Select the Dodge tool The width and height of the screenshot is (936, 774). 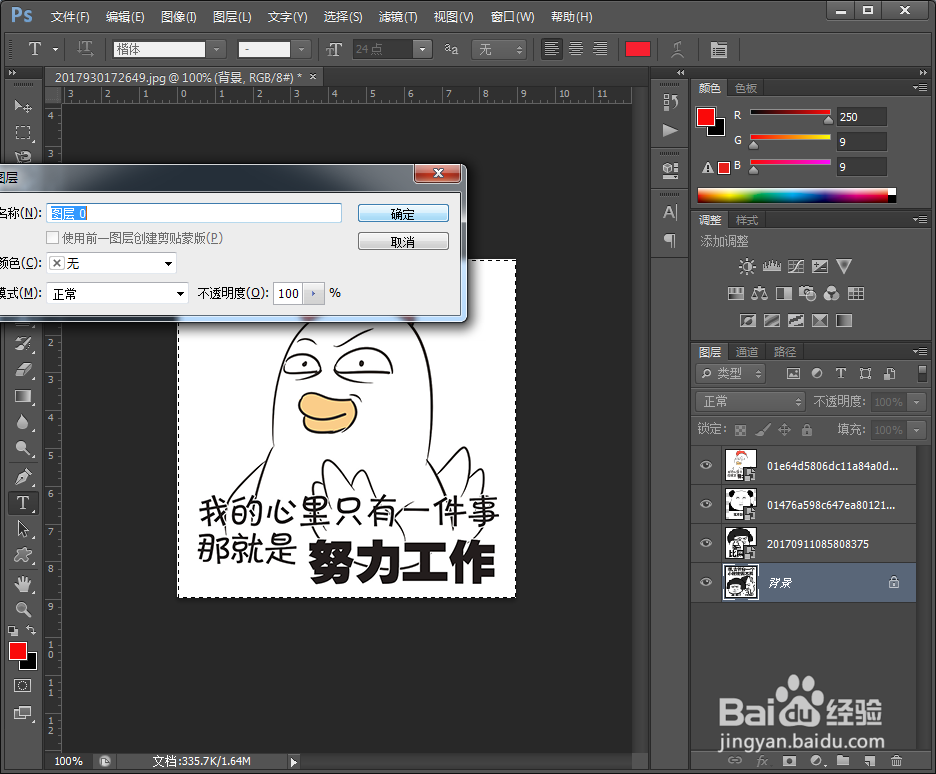click(23, 448)
